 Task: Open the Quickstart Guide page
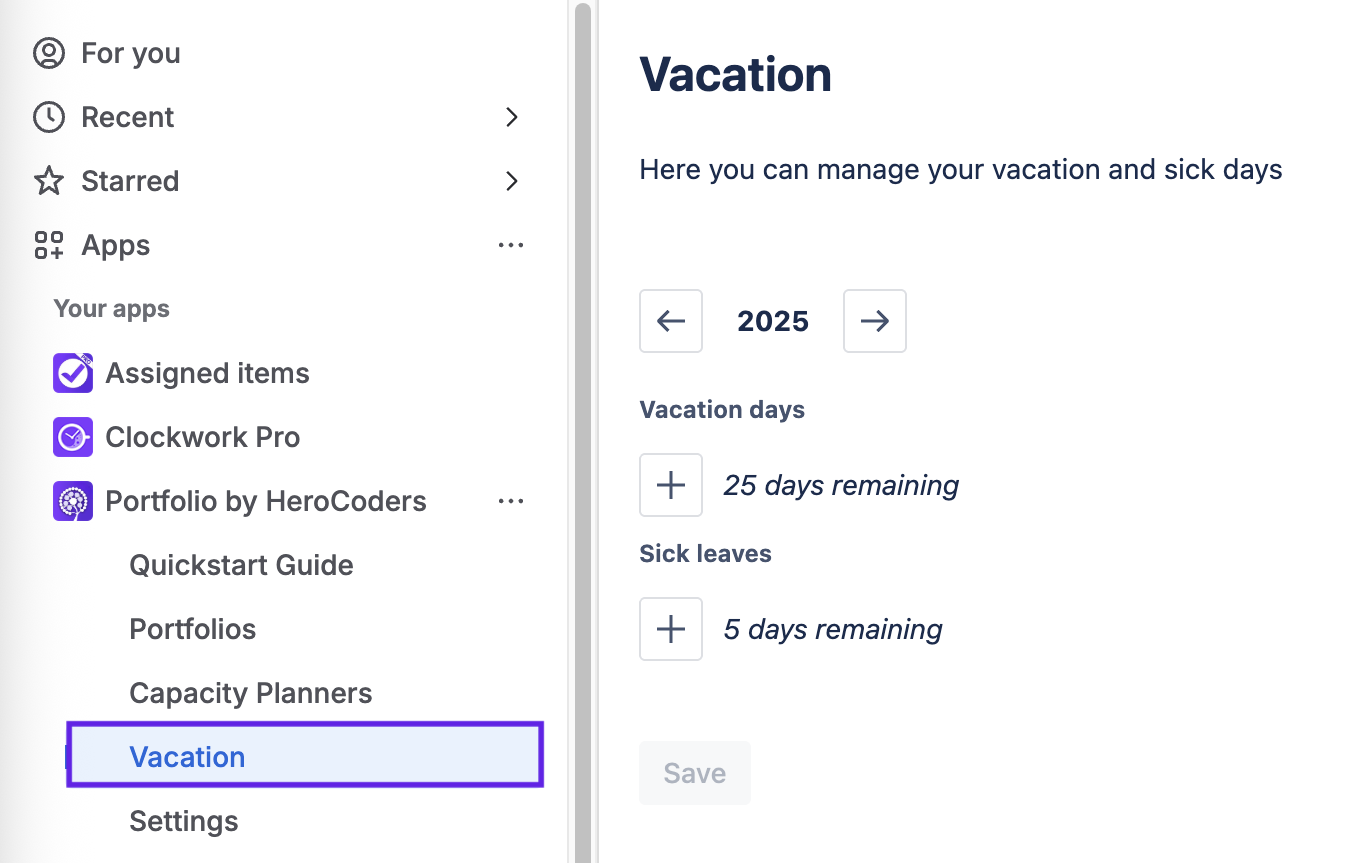[x=241, y=565]
